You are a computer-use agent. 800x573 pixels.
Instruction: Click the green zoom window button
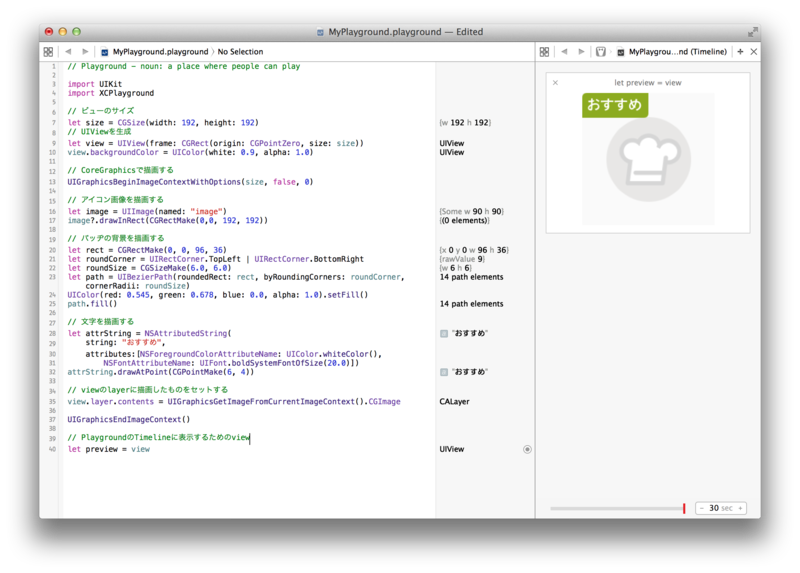[x=77, y=32]
